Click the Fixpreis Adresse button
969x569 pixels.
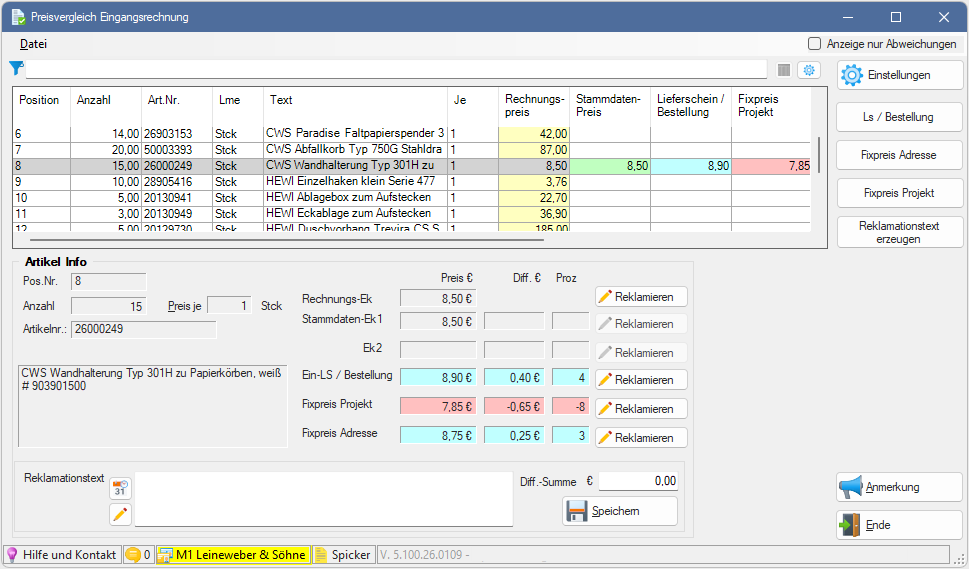(x=899, y=155)
